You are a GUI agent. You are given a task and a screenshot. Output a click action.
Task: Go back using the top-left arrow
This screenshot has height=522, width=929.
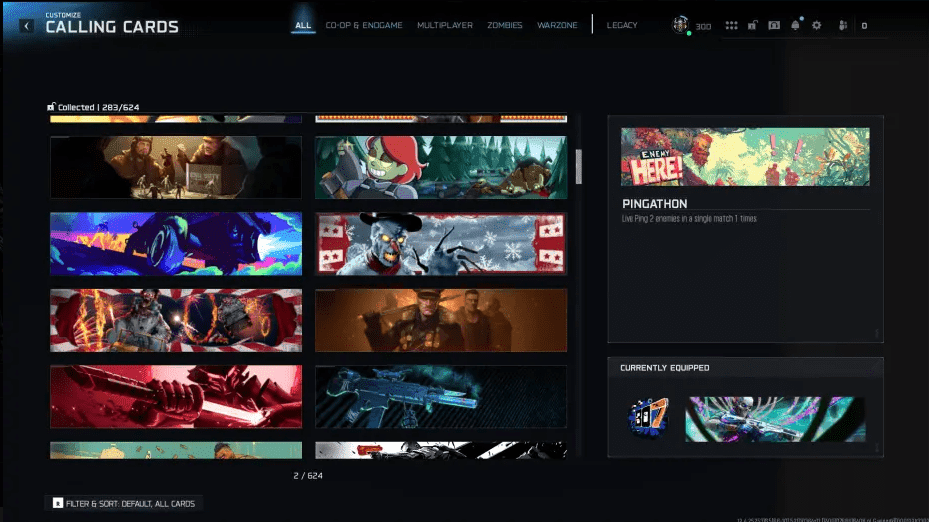tap(27, 26)
